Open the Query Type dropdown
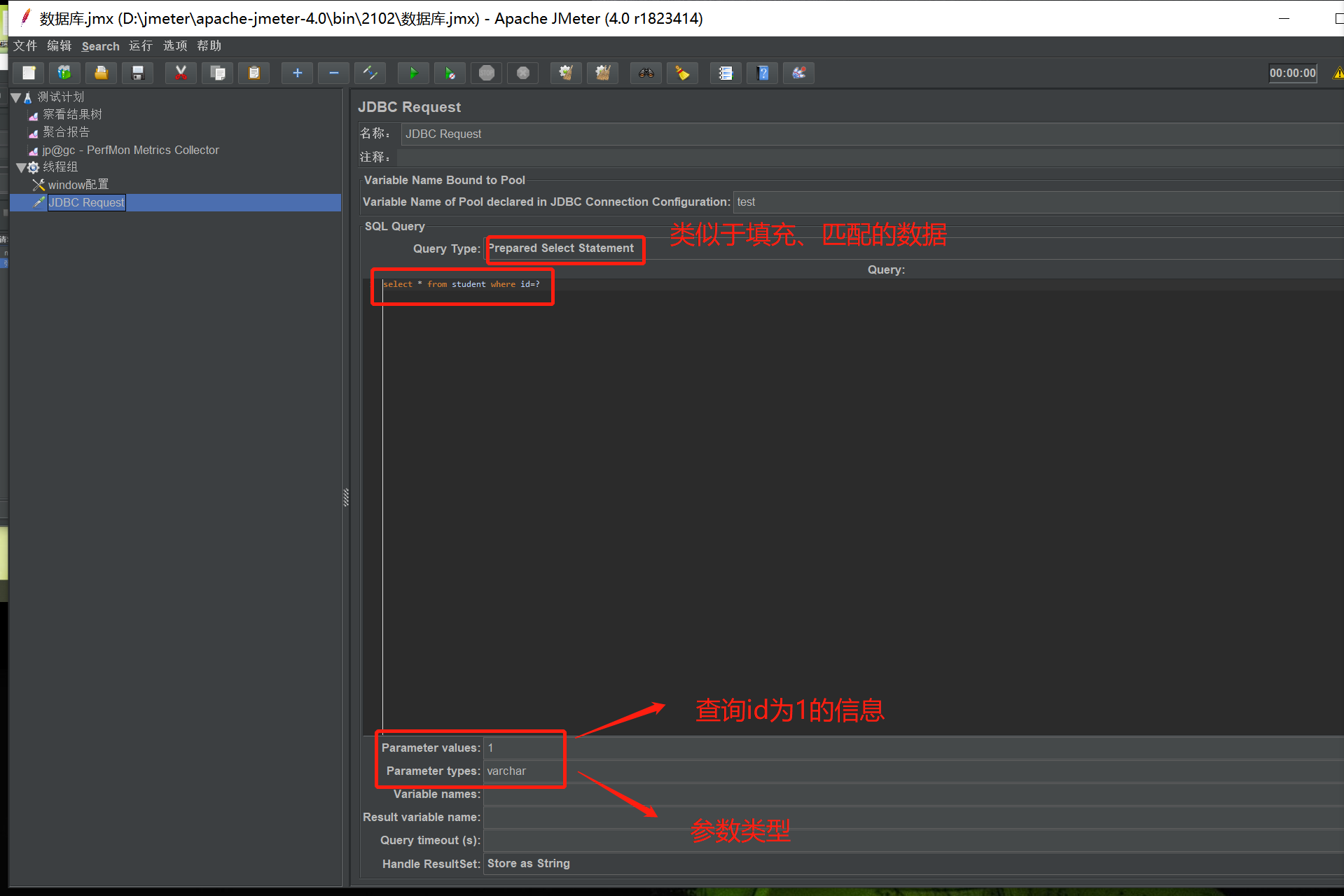Screen dimensions: 1344x896 click(x=914, y=248)
